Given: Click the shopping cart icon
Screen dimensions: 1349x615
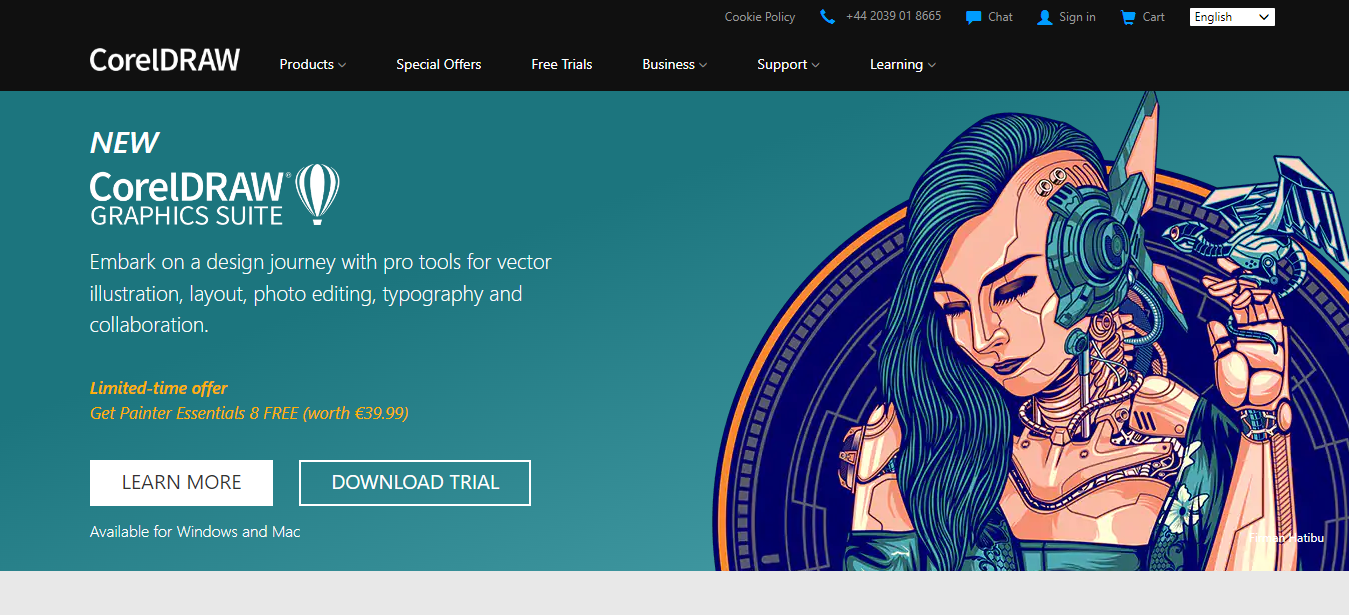Looking at the screenshot, I should tap(1128, 17).
